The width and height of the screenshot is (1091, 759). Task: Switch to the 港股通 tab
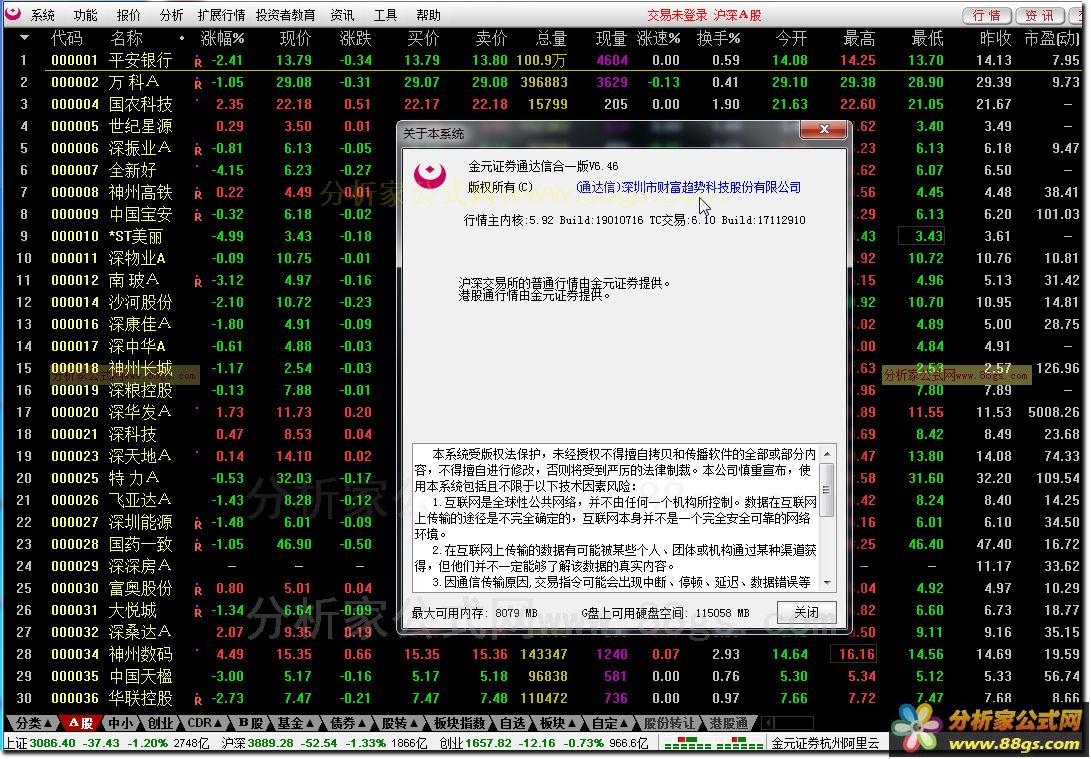[x=728, y=724]
